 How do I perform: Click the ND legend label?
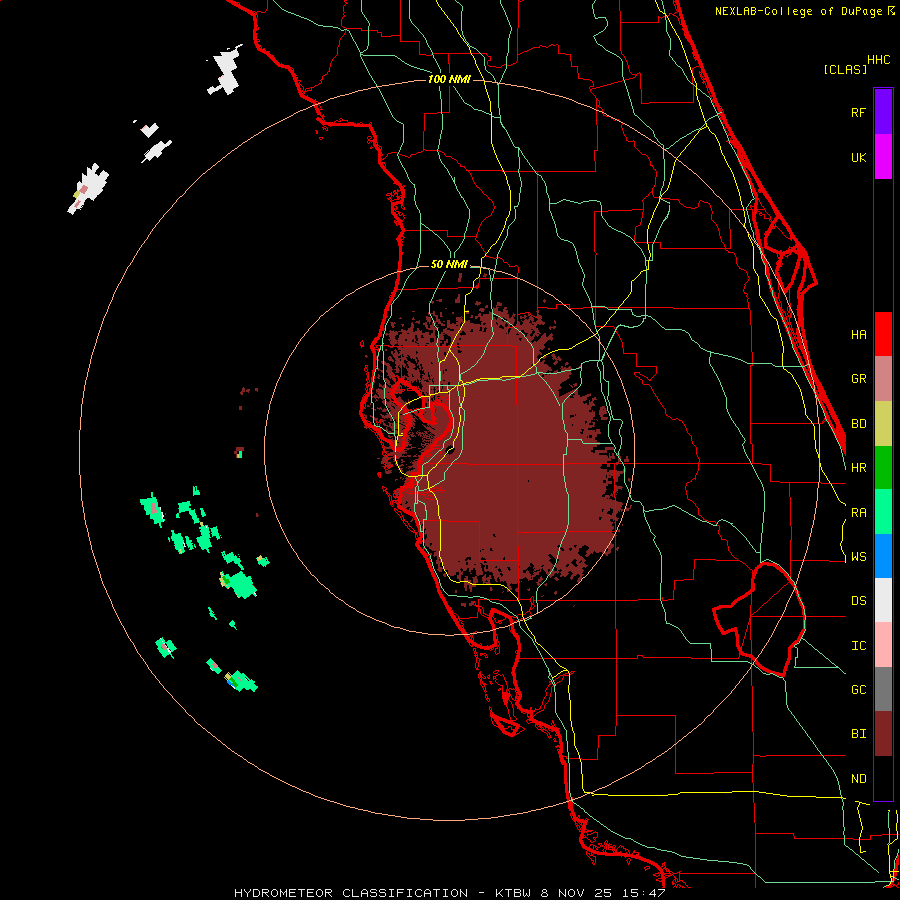click(x=858, y=779)
